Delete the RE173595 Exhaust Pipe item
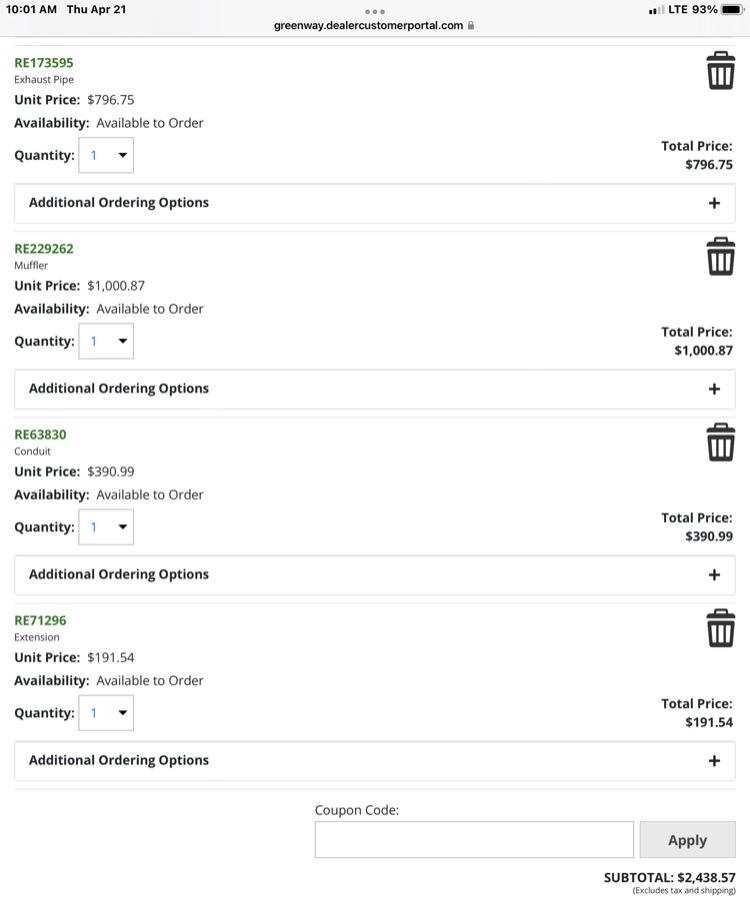Screen dimensions: 750x919 pos(720,70)
